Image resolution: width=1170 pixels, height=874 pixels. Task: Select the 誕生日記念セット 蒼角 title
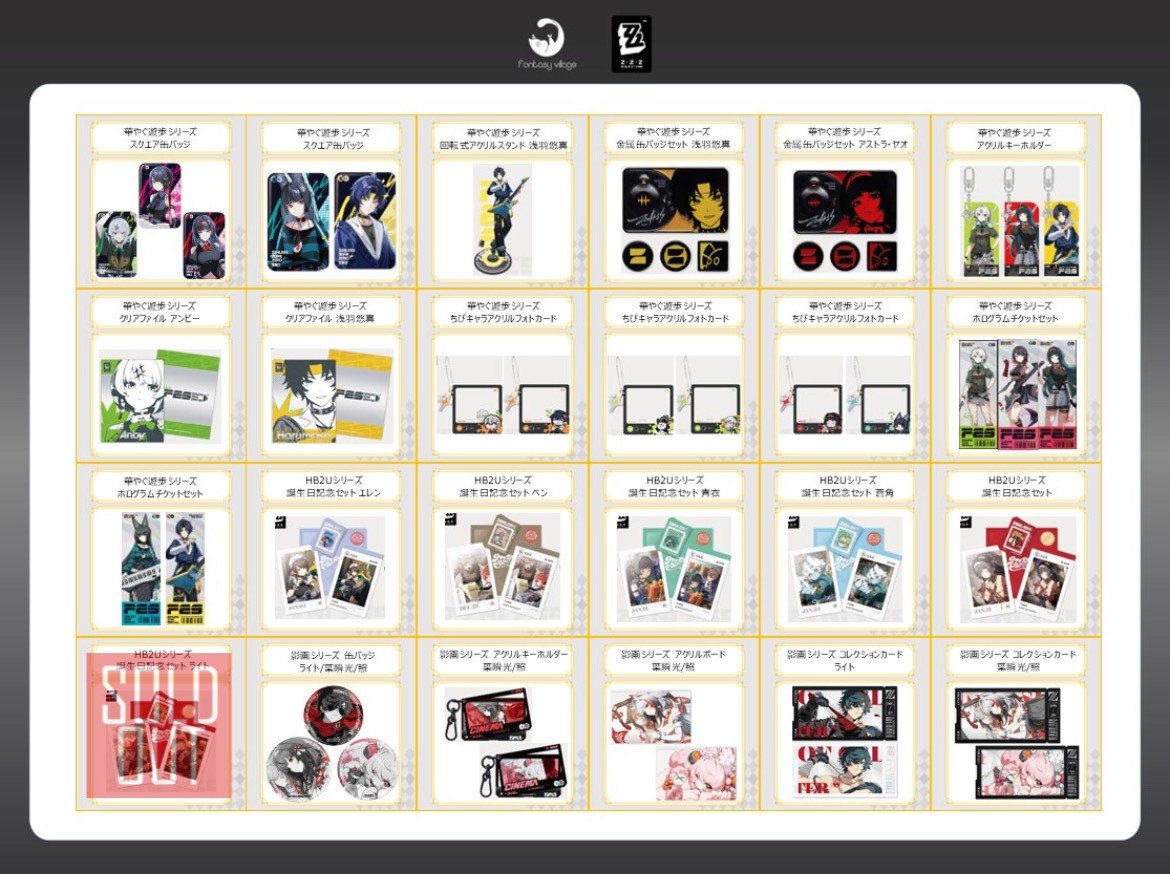coord(846,487)
